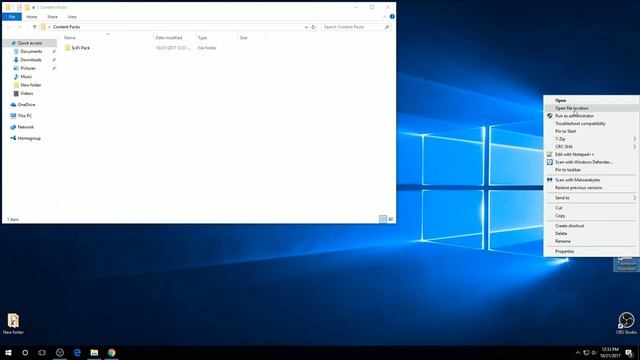Expand the 7-Zip submenu
Viewport: 640px width, 360px height.
click(592, 139)
